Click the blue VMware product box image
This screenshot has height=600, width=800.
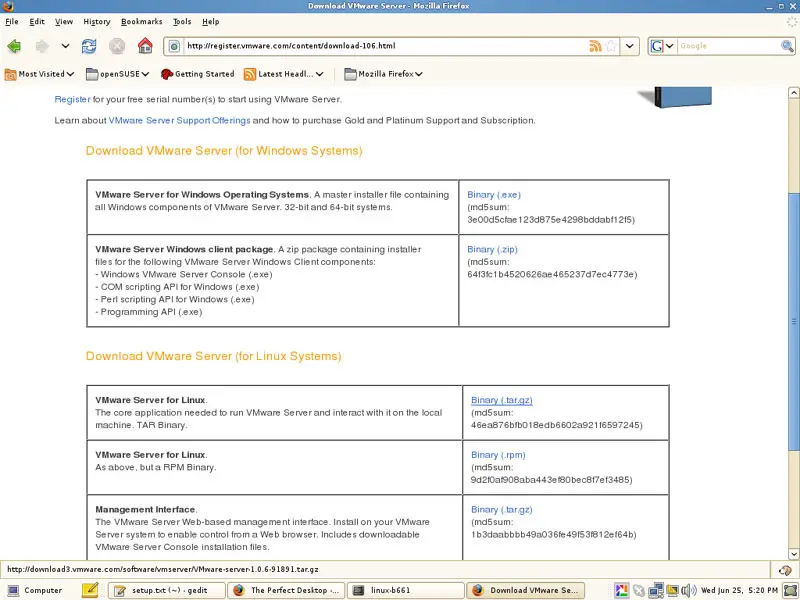tap(676, 97)
